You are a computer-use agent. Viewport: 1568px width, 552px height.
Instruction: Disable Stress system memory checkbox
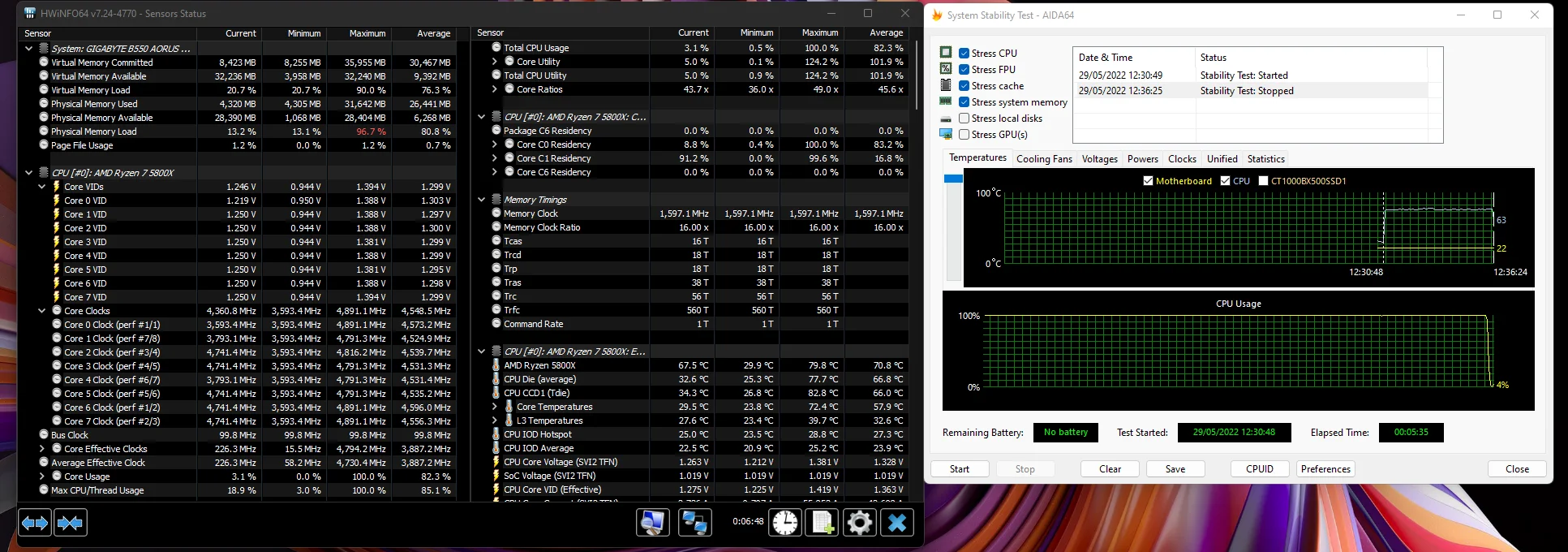(964, 101)
